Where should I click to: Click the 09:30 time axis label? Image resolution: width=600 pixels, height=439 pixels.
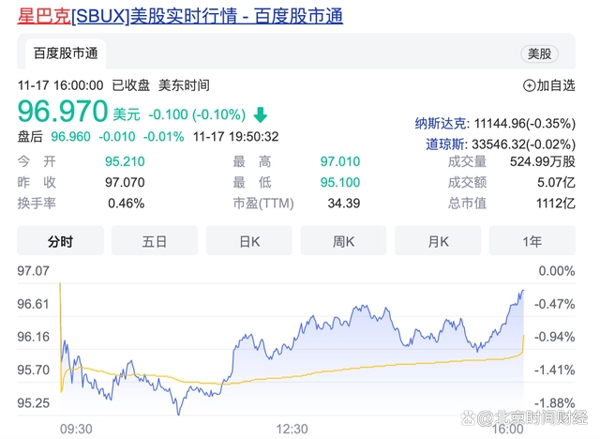(76, 429)
